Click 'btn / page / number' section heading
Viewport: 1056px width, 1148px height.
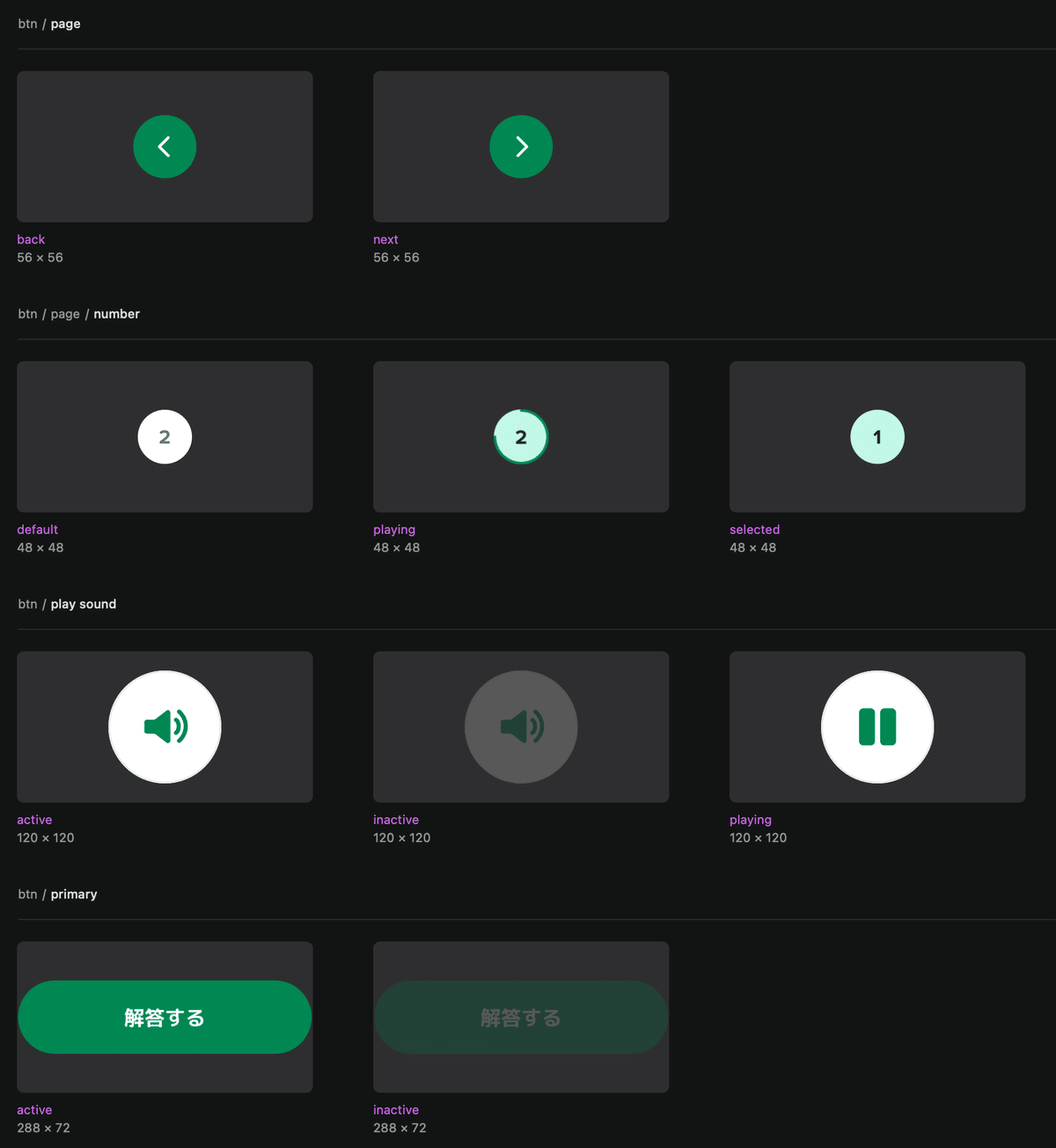[79, 314]
